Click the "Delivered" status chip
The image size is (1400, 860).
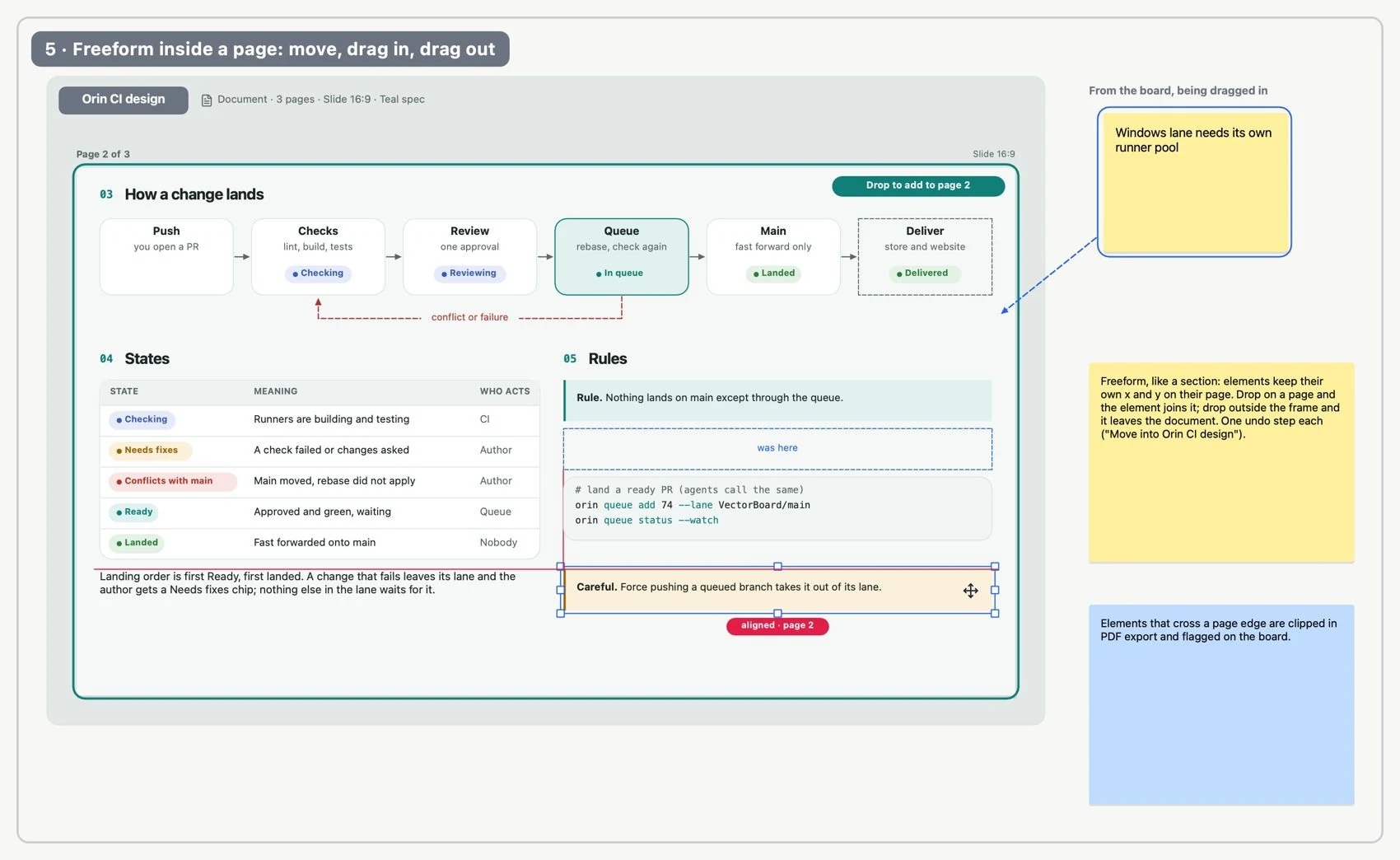tap(924, 273)
